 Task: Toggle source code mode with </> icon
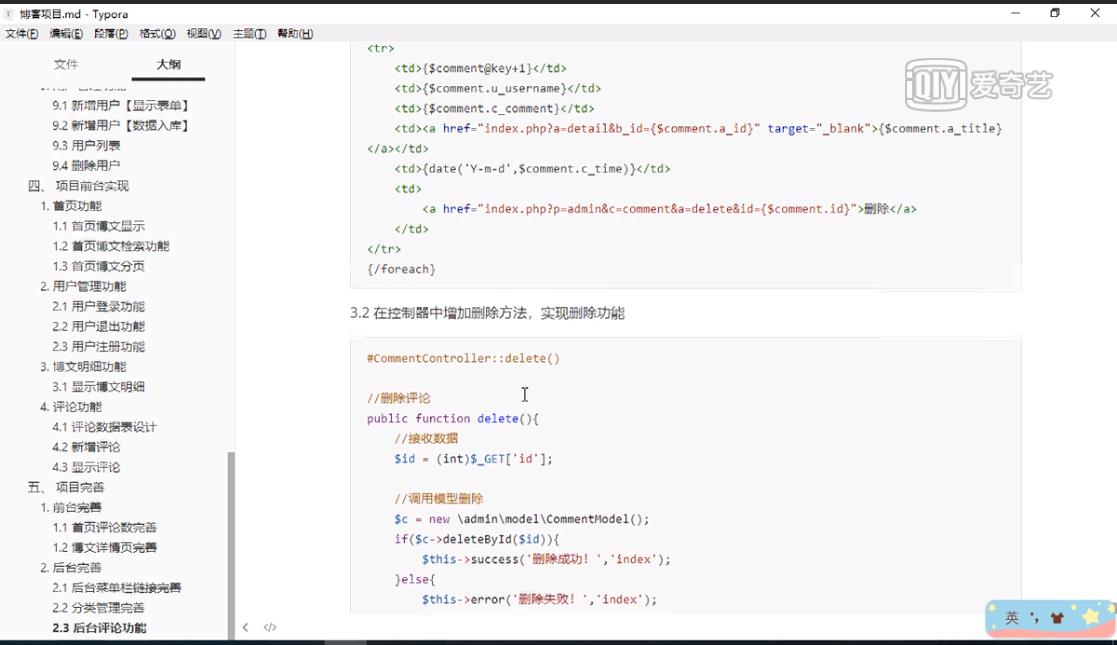point(268,627)
